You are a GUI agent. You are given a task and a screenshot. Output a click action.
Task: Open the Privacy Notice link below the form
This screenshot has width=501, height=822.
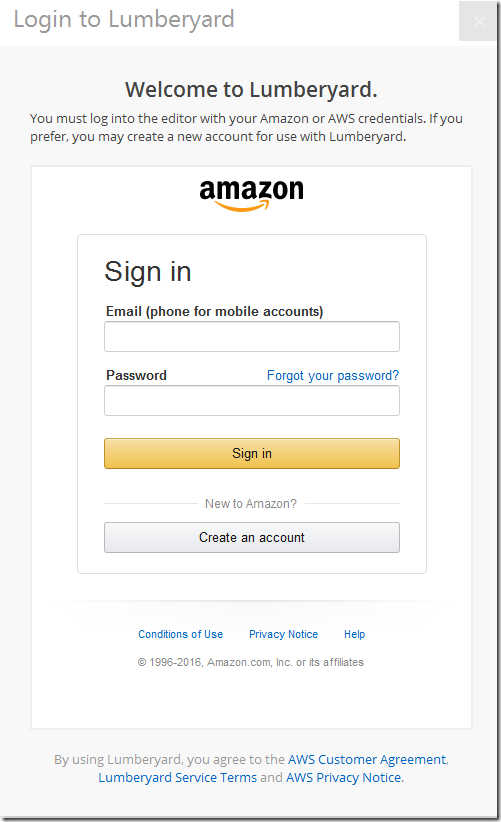coord(284,634)
